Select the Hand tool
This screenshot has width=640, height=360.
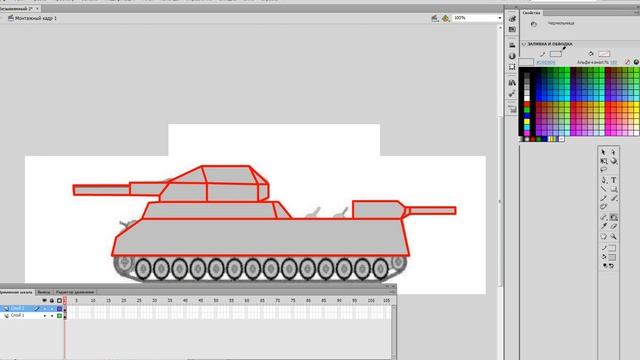pyautogui.click(x=604, y=236)
